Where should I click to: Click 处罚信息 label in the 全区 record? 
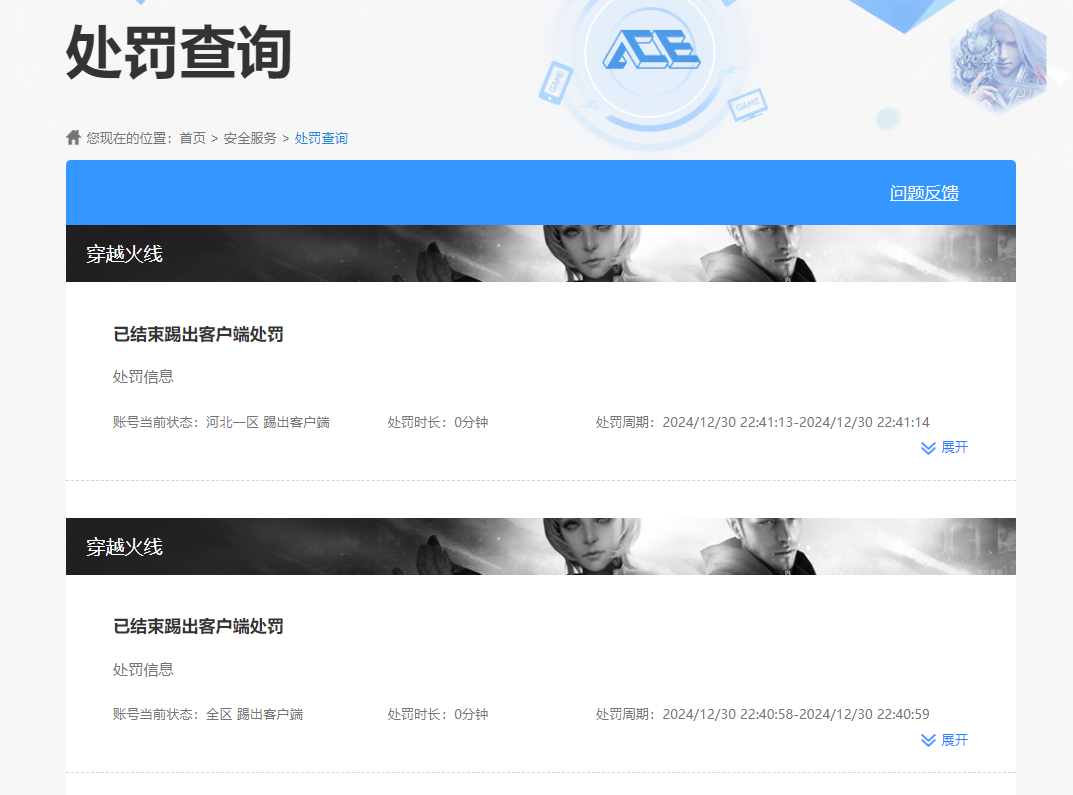(143, 670)
